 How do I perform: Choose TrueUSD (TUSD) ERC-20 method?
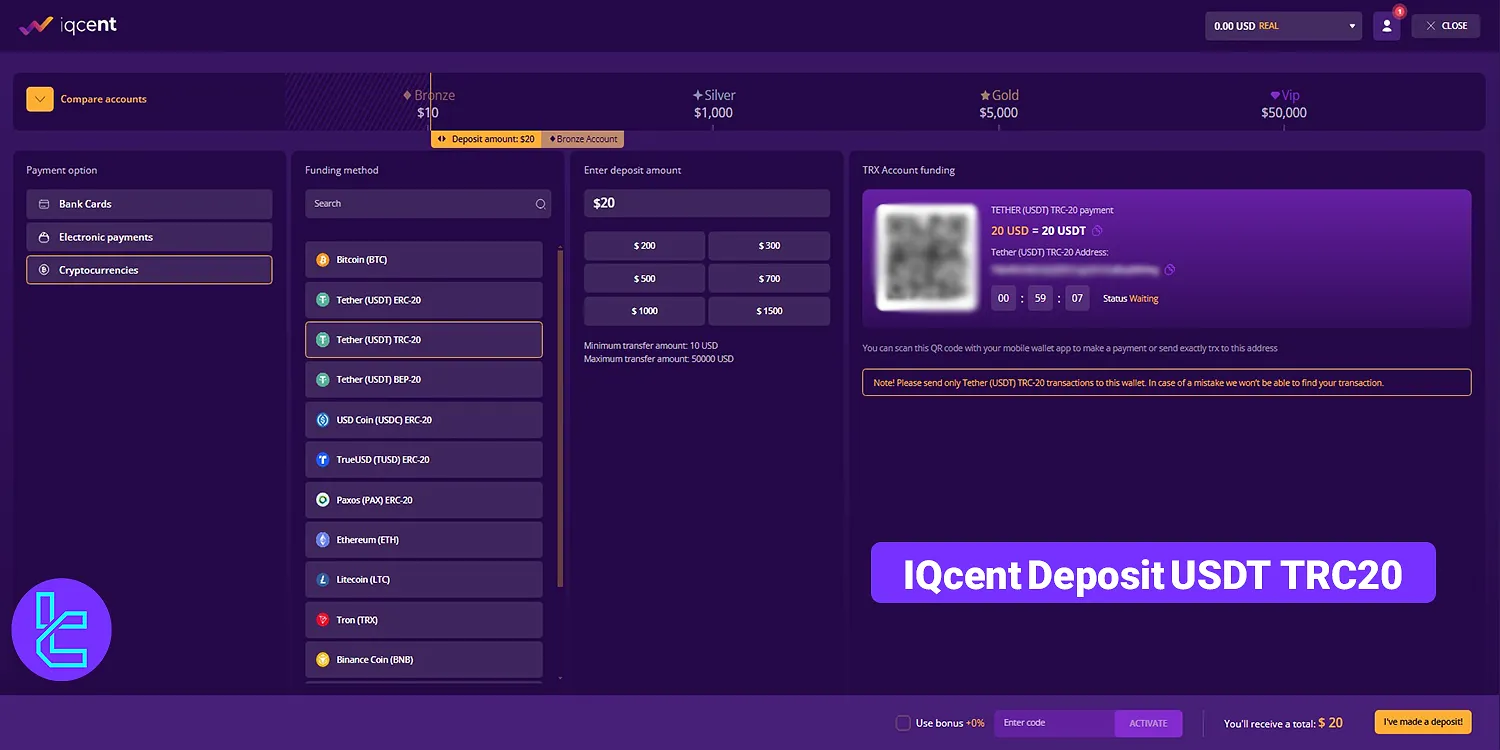pos(424,460)
